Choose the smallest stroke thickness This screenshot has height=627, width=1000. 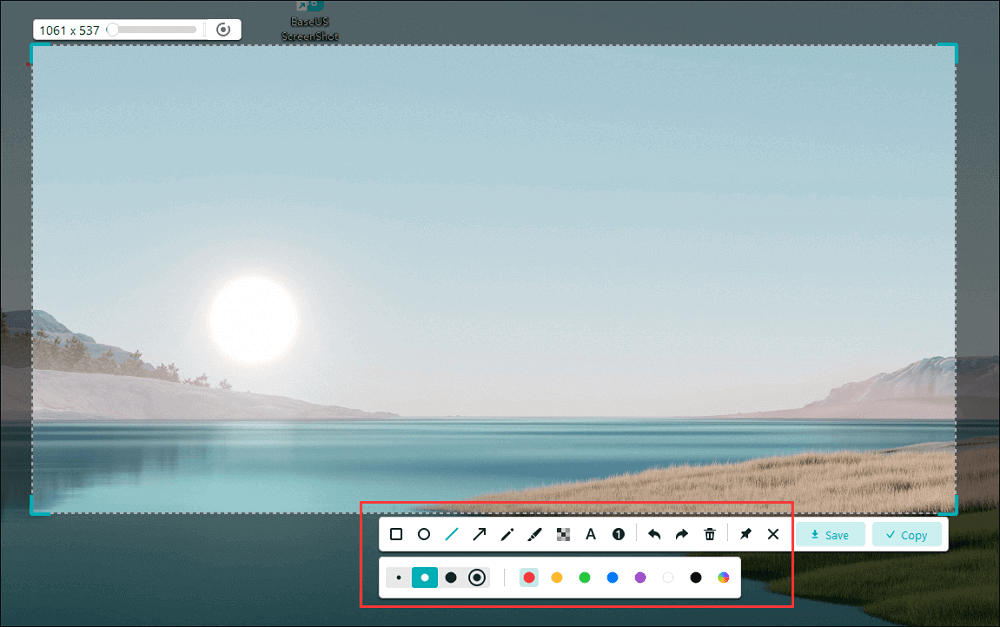point(399,577)
